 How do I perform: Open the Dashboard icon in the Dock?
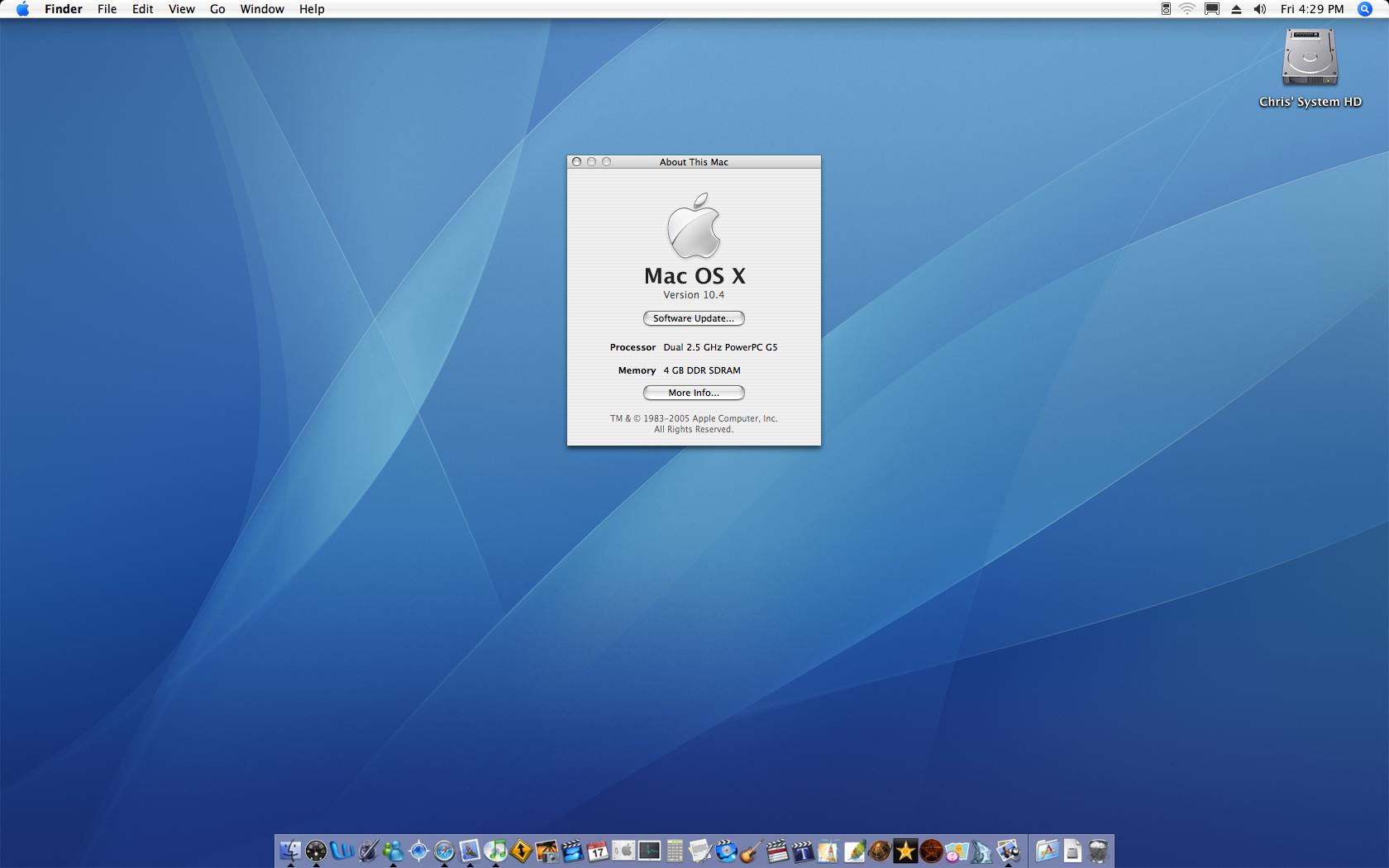(316, 851)
